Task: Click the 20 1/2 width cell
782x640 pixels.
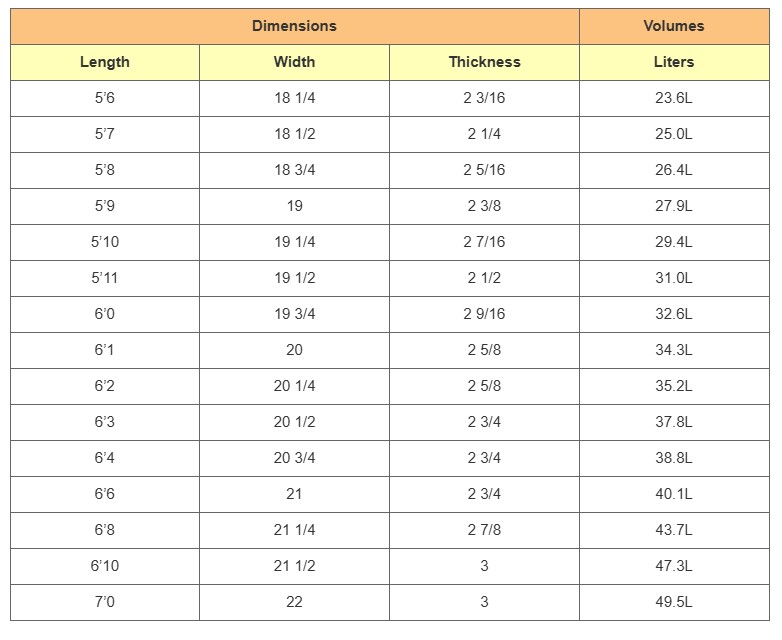Action: click(x=294, y=422)
